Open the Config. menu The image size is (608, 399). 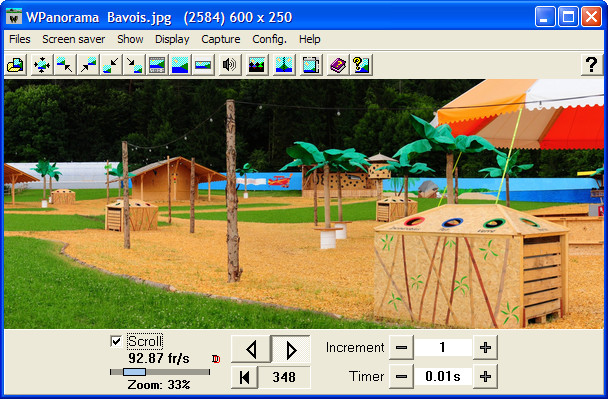[269, 39]
